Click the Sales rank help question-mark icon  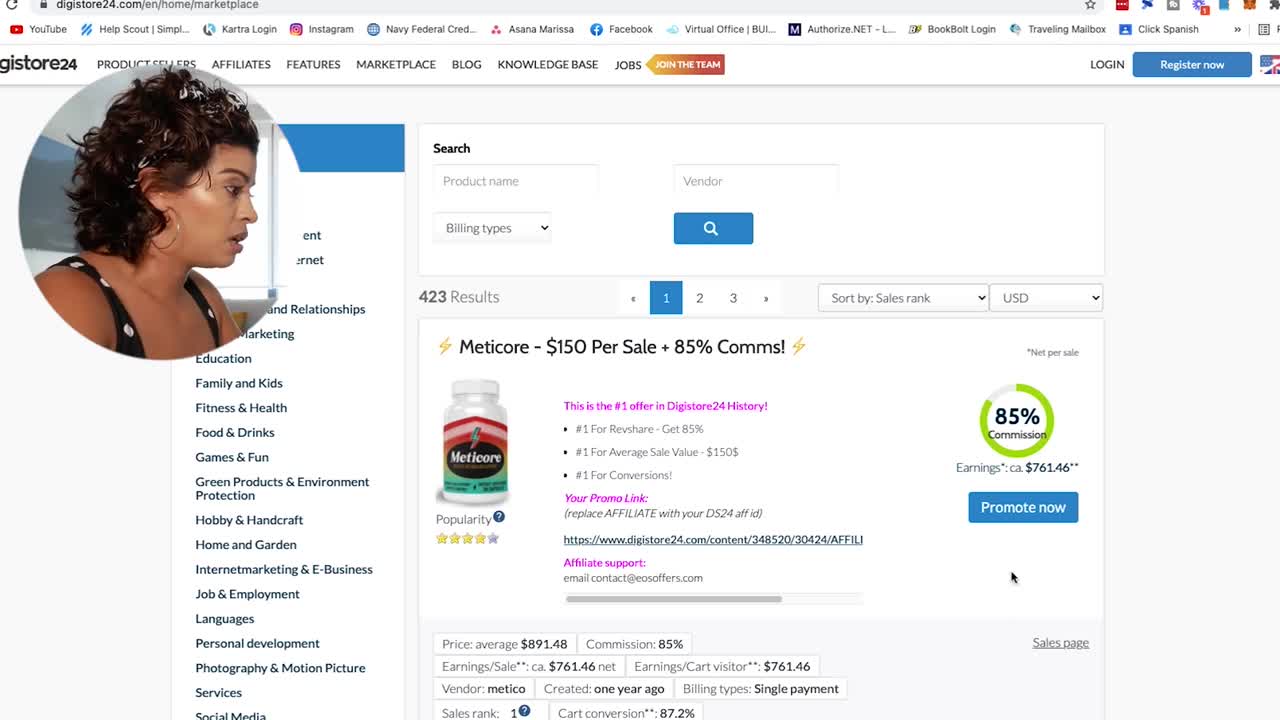tap(524, 711)
